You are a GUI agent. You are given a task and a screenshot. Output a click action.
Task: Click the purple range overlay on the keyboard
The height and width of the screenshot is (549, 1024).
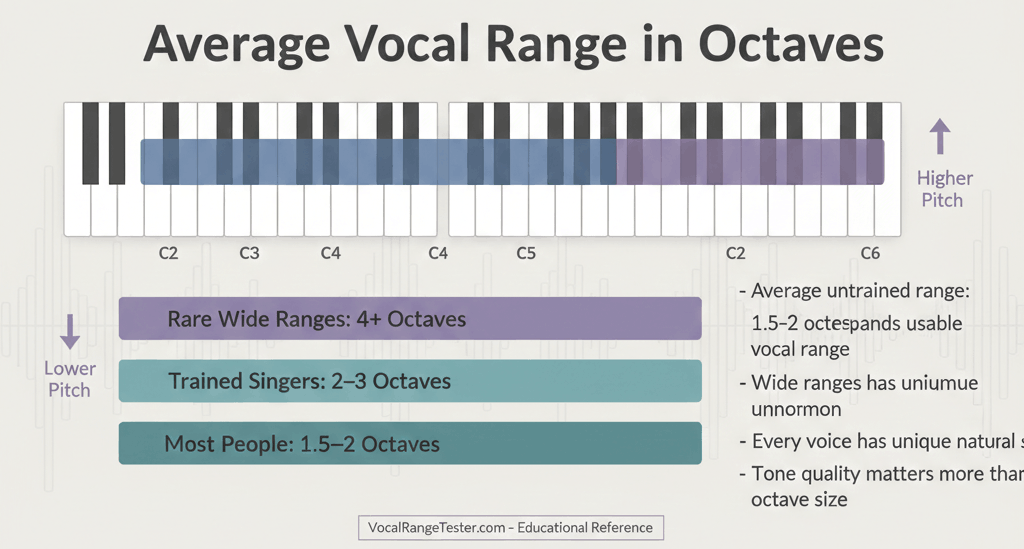tap(750, 162)
